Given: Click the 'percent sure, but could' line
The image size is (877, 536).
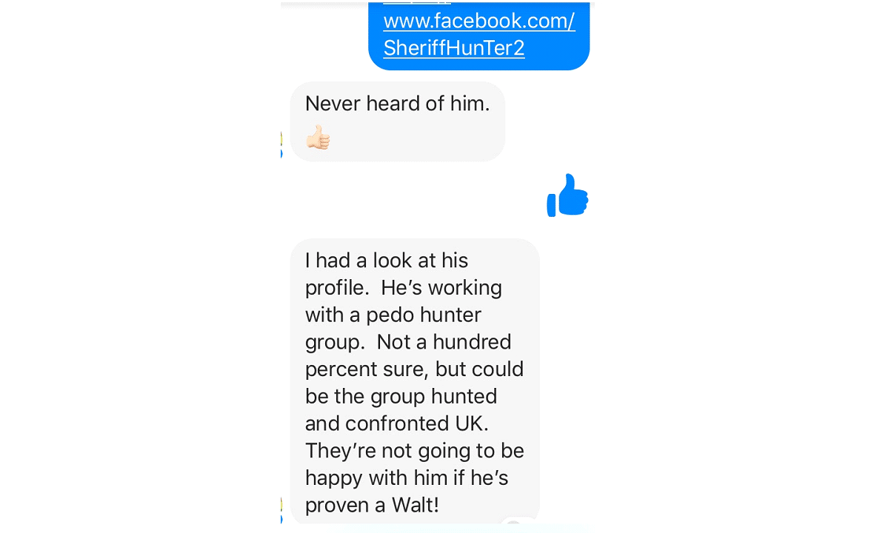Looking at the screenshot, I should tap(414, 369).
